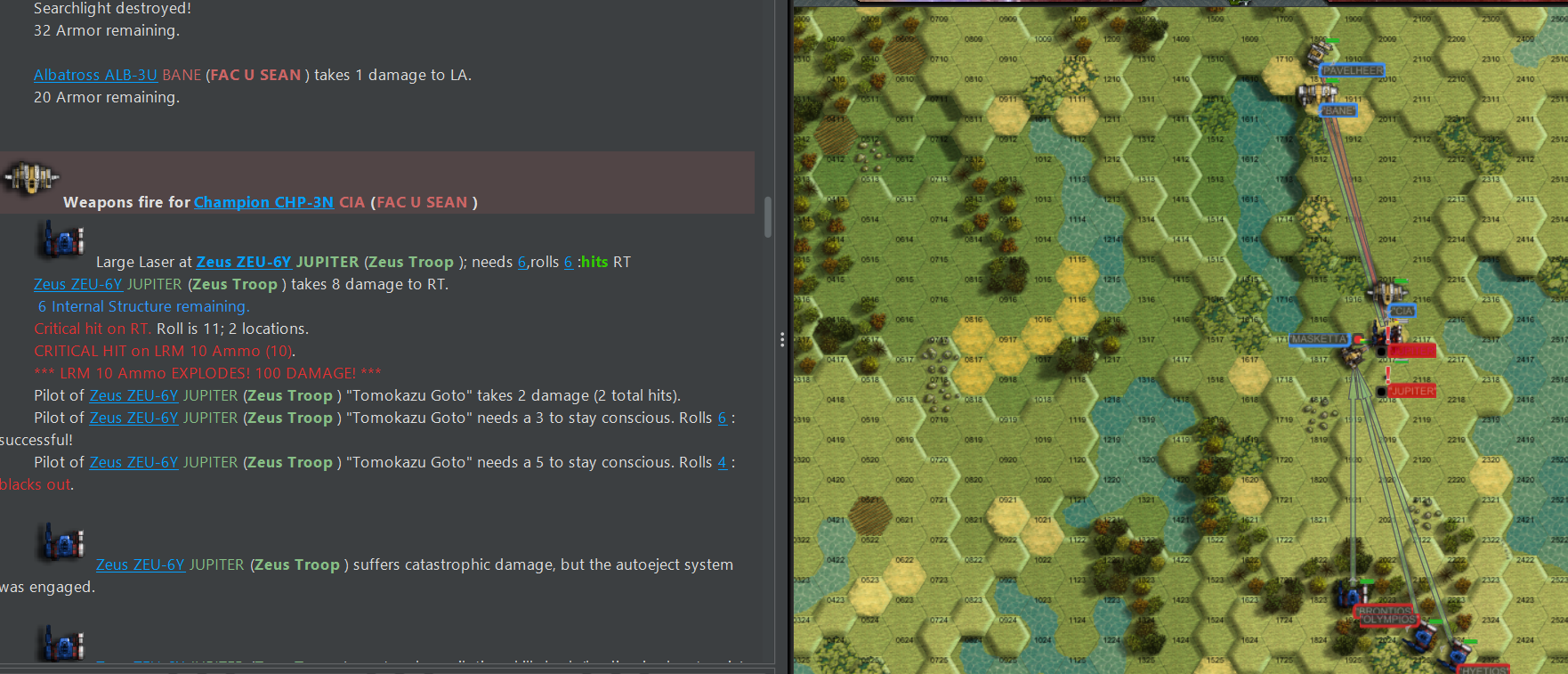Click the BANE unit label on the map
This screenshot has height=674, width=1568.
tap(1338, 110)
